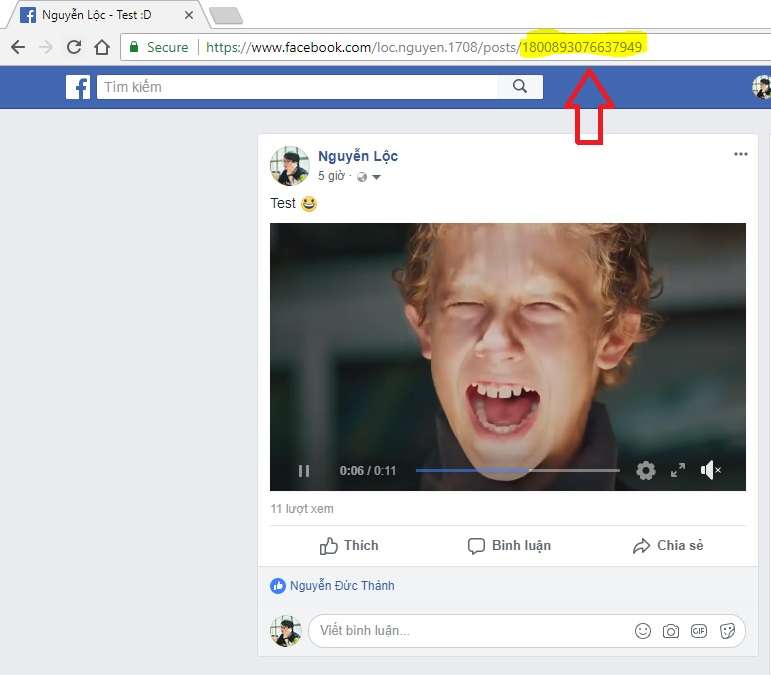
Task: Open video settings gear
Action: coord(646,470)
